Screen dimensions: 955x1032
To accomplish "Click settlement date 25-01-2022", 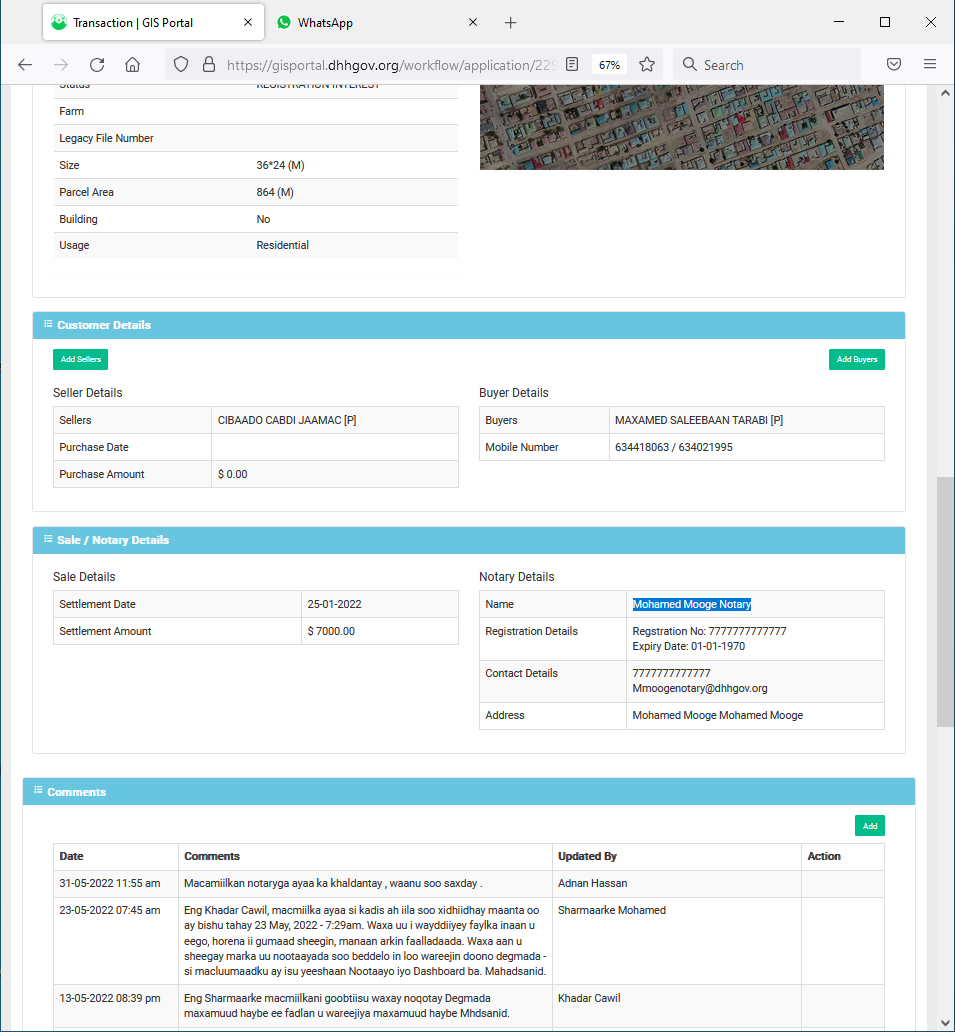I will tap(334, 604).
